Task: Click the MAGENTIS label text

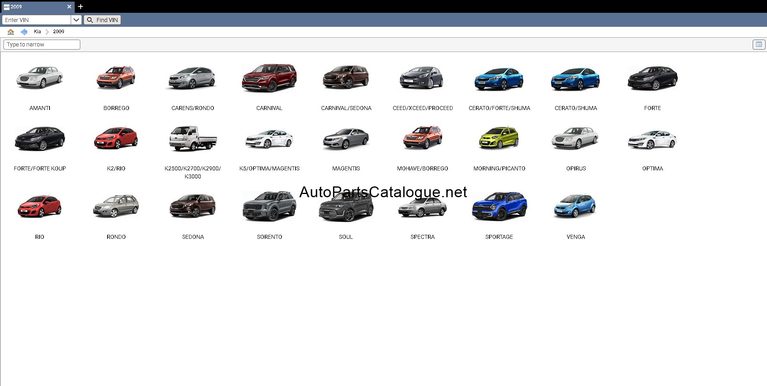Action: click(x=346, y=168)
